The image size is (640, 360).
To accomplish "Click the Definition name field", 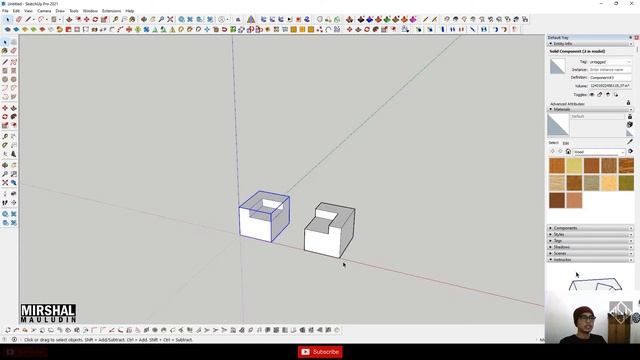I will pos(610,78).
